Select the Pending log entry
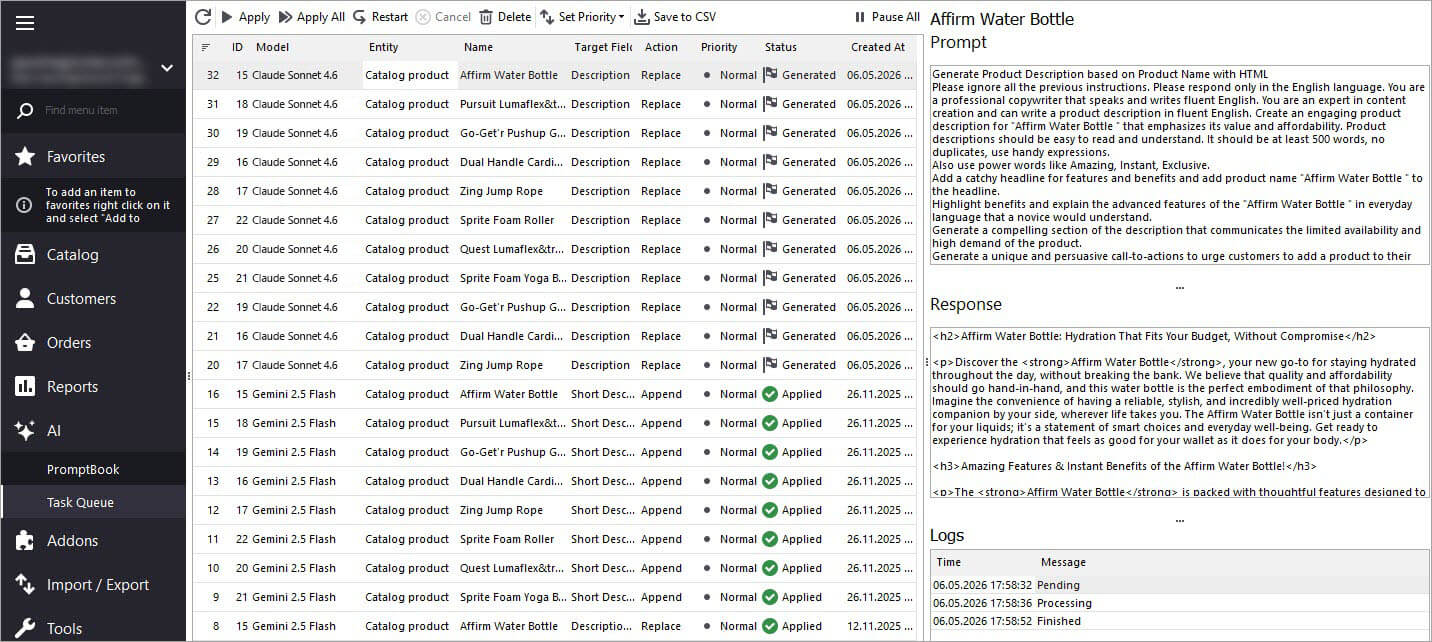 click(1180, 585)
